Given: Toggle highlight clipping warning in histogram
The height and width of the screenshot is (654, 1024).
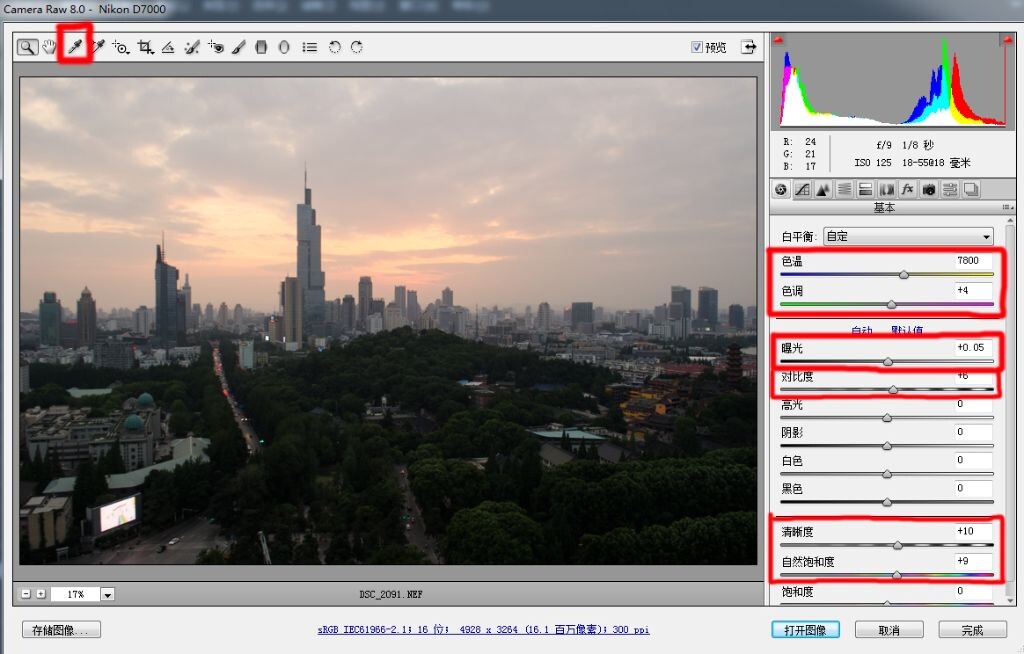Looking at the screenshot, I should [1006, 41].
